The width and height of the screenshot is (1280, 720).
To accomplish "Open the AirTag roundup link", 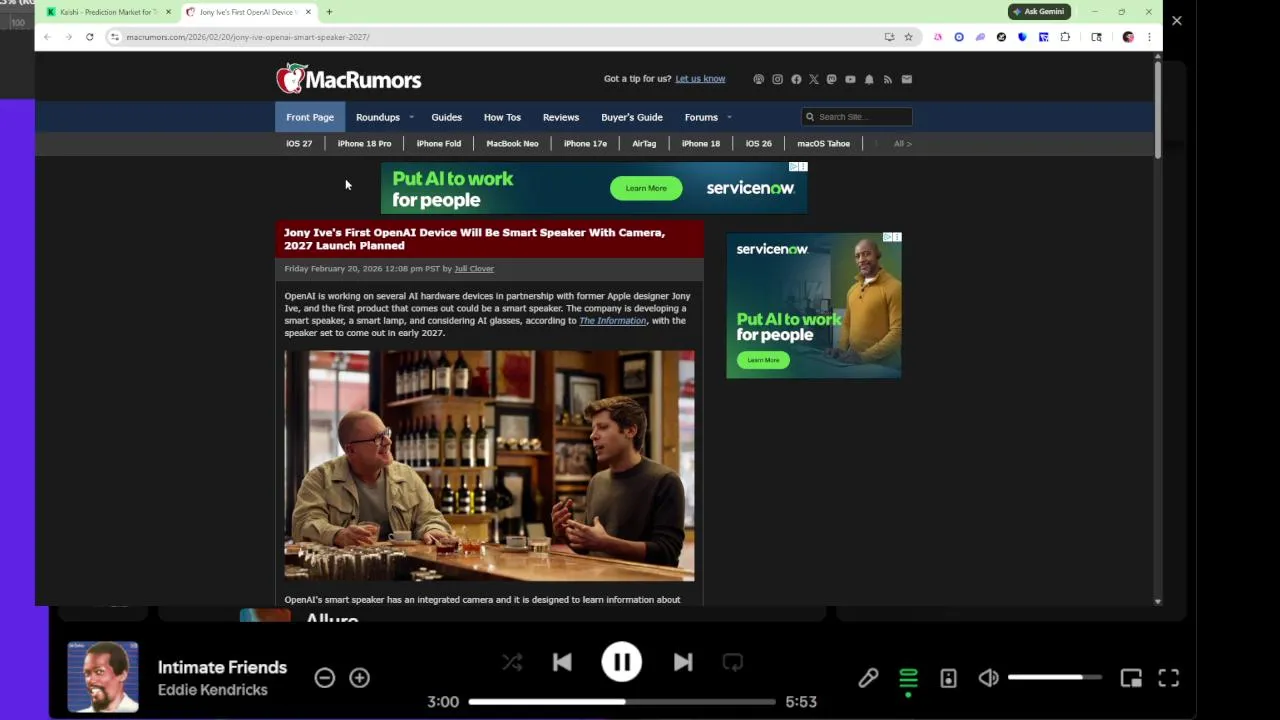I will tap(644, 144).
